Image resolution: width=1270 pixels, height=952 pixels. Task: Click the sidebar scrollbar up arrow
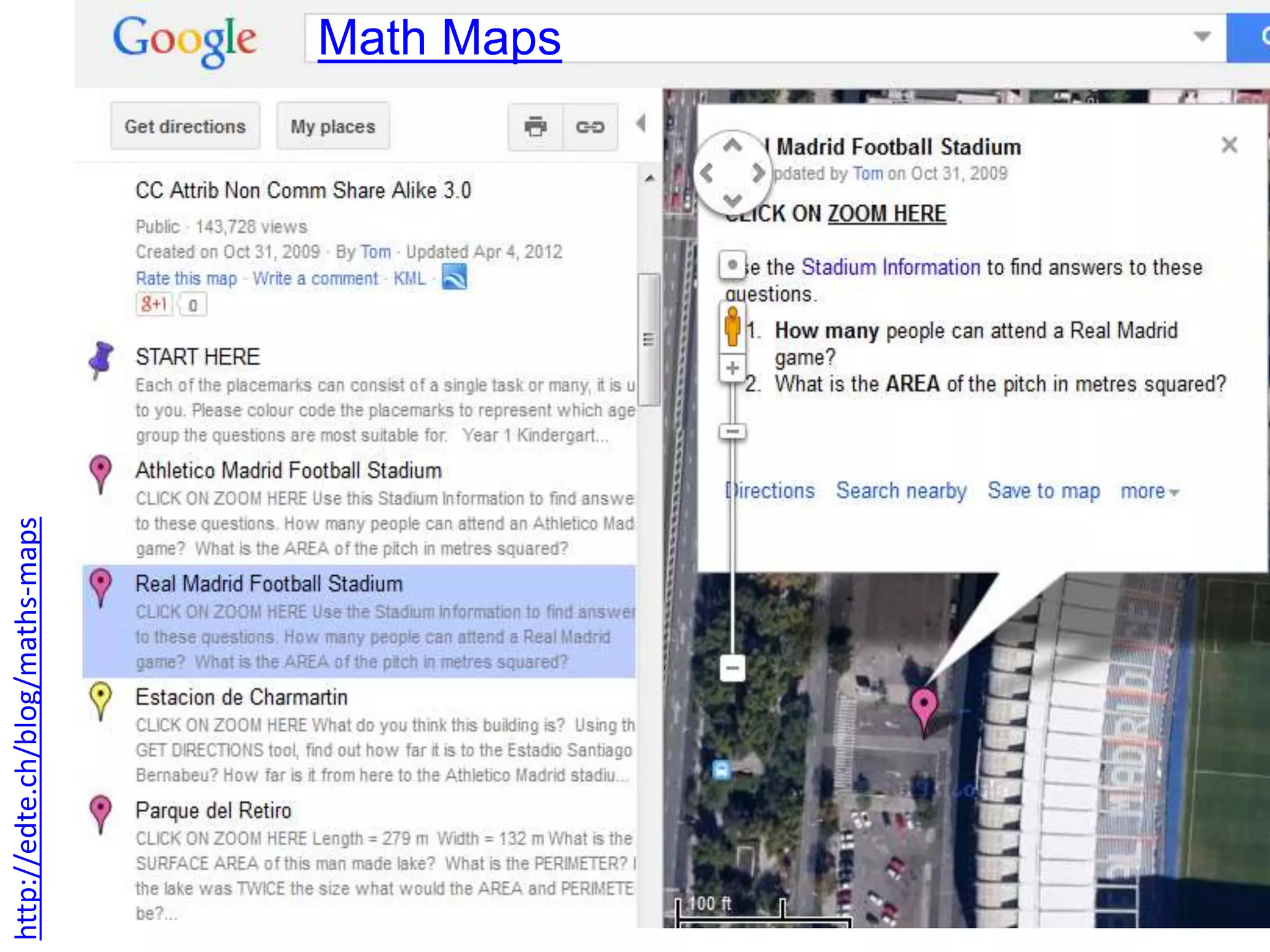pyautogui.click(x=649, y=178)
